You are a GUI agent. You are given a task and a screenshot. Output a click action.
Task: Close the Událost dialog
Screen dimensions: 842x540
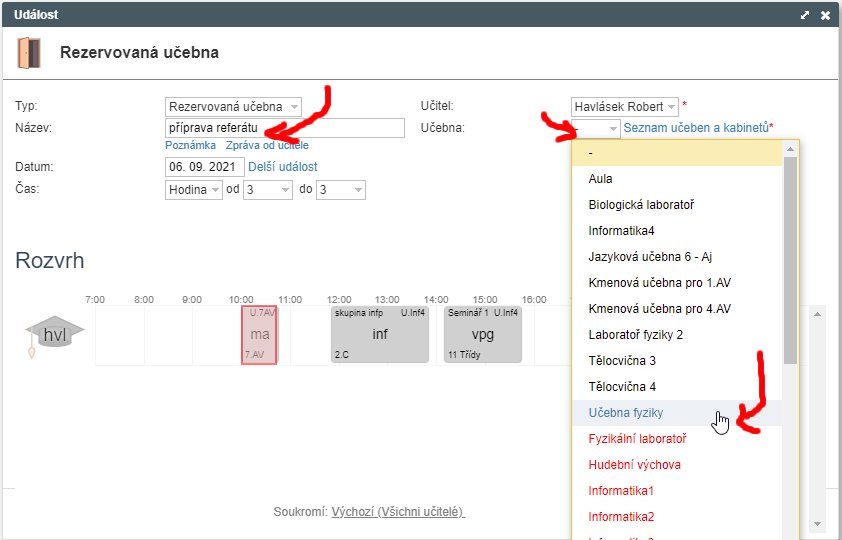click(x=825, y=15)
